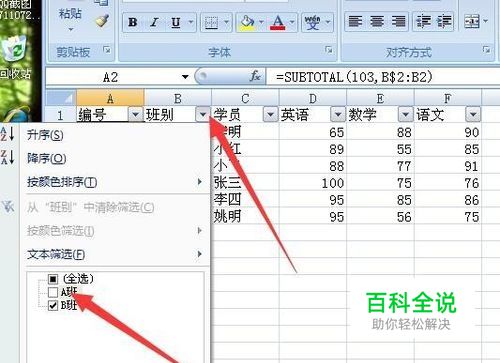500x363 pixels.
Task: Open 学员 filter dropdown
Action: tap(270, 115)
